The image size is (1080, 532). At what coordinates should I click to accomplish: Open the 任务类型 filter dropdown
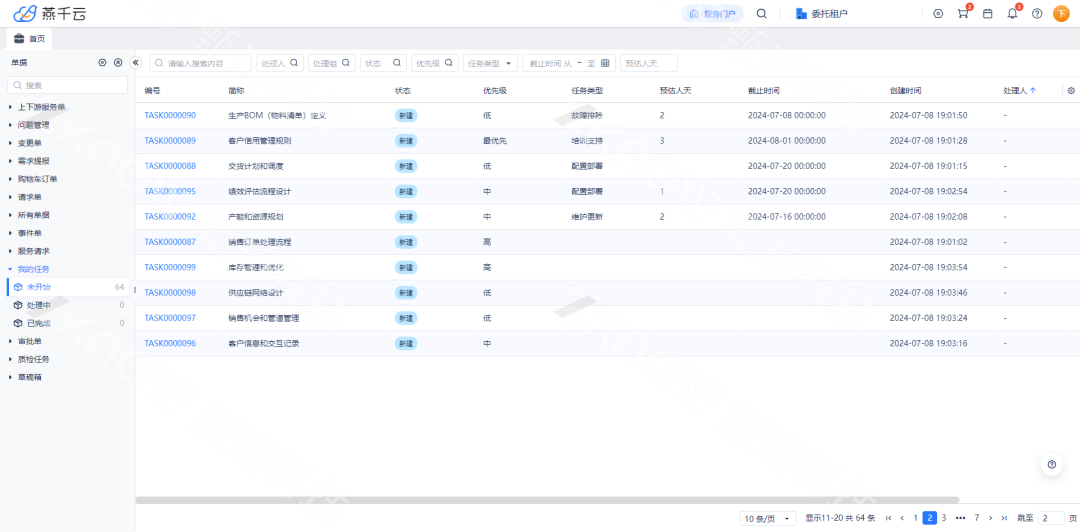(490, 63)
